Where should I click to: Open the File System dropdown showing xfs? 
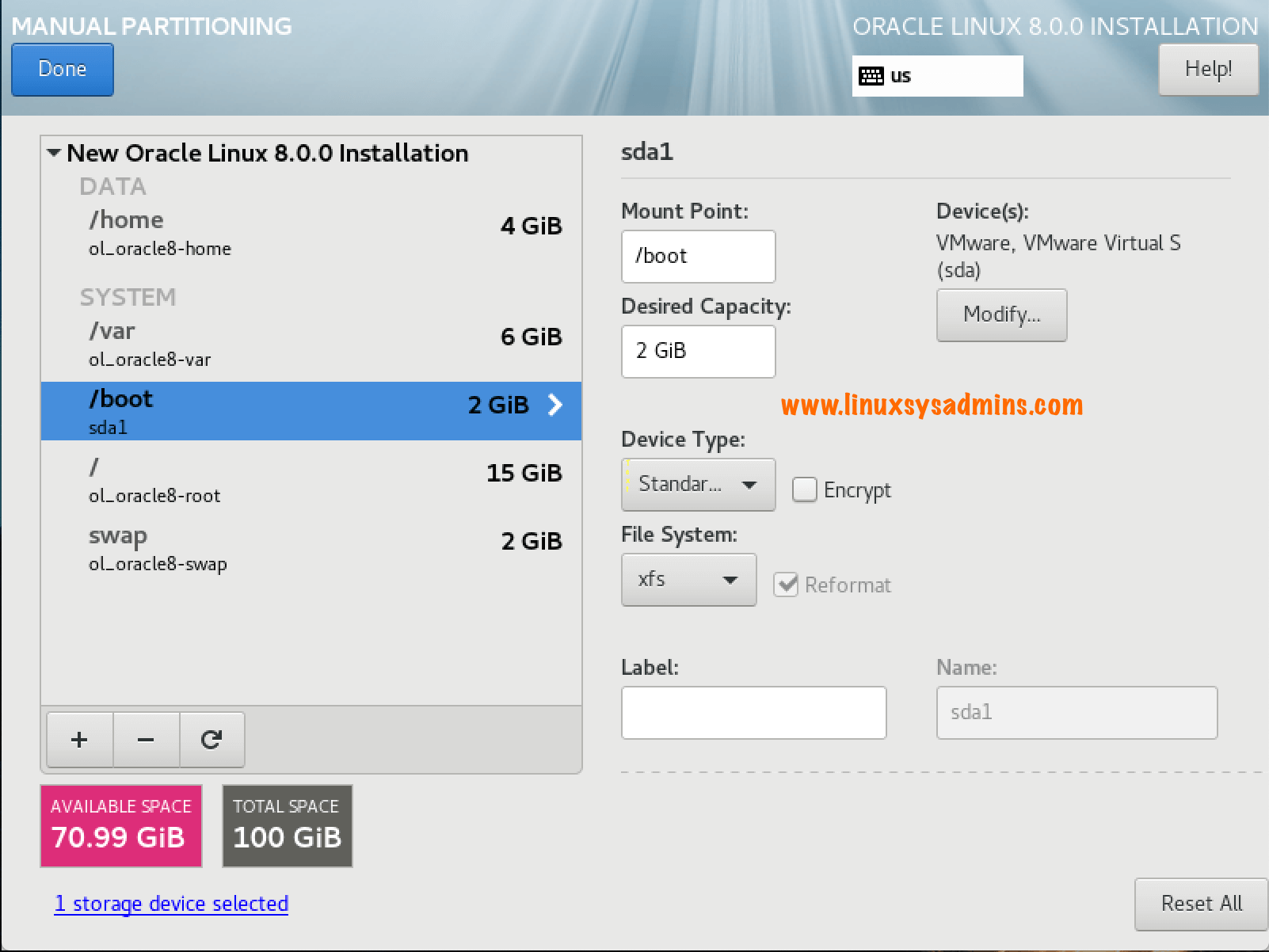click(x=688, y=579)
